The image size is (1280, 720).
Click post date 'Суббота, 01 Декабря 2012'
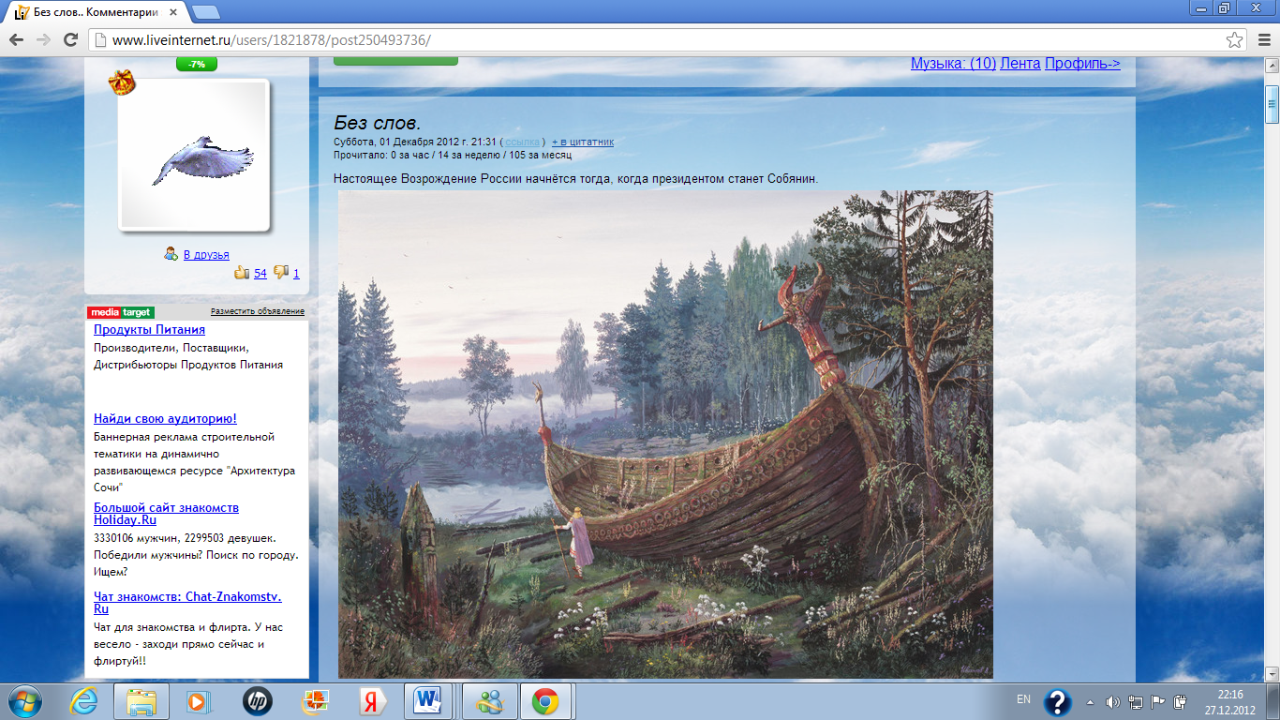[394, 142]
